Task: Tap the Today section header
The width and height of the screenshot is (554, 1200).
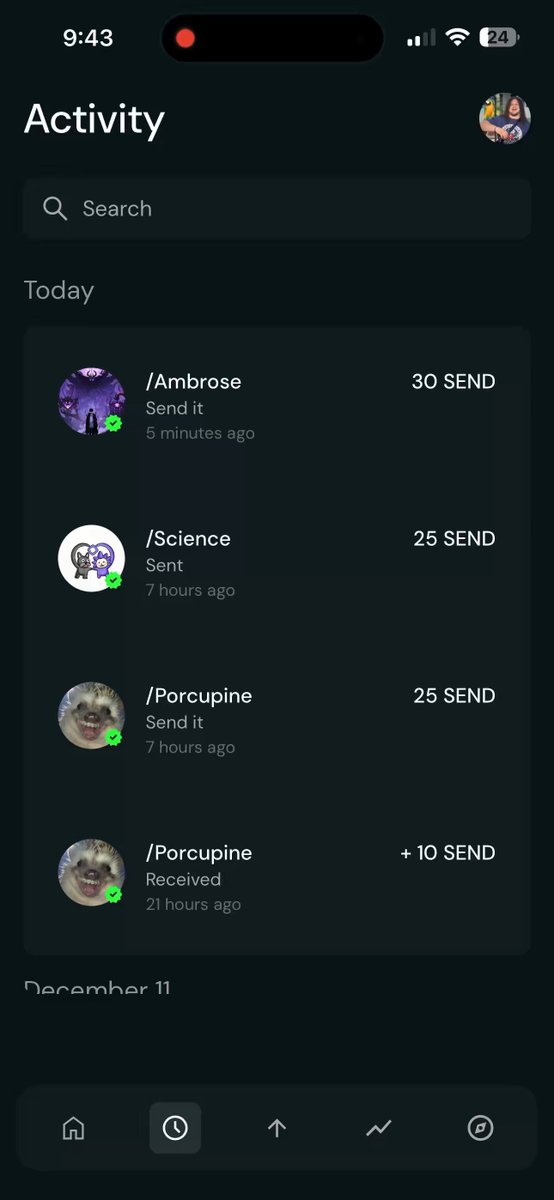Action: pyautogui.click(x=59, y=291)
